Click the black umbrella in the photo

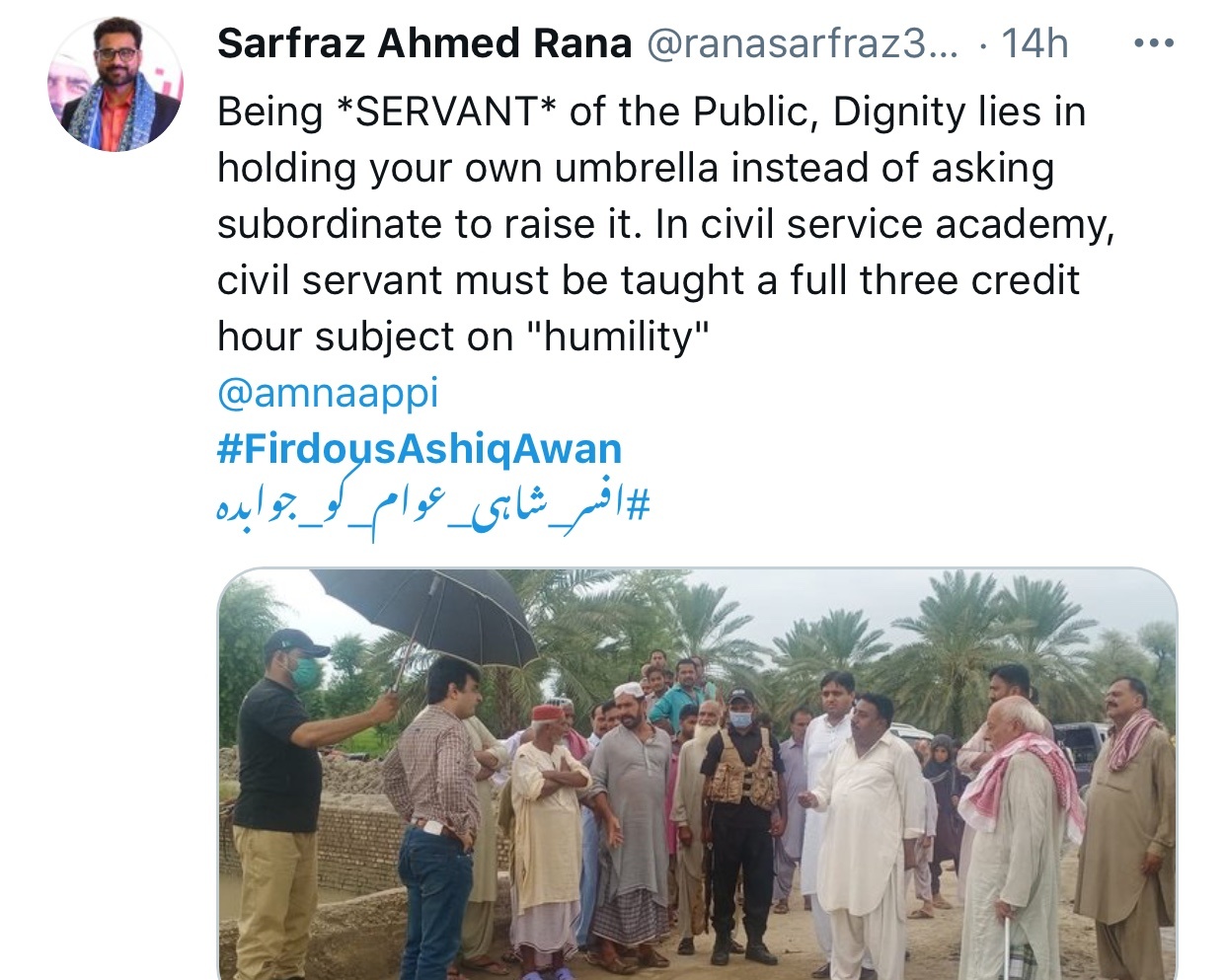424,617
